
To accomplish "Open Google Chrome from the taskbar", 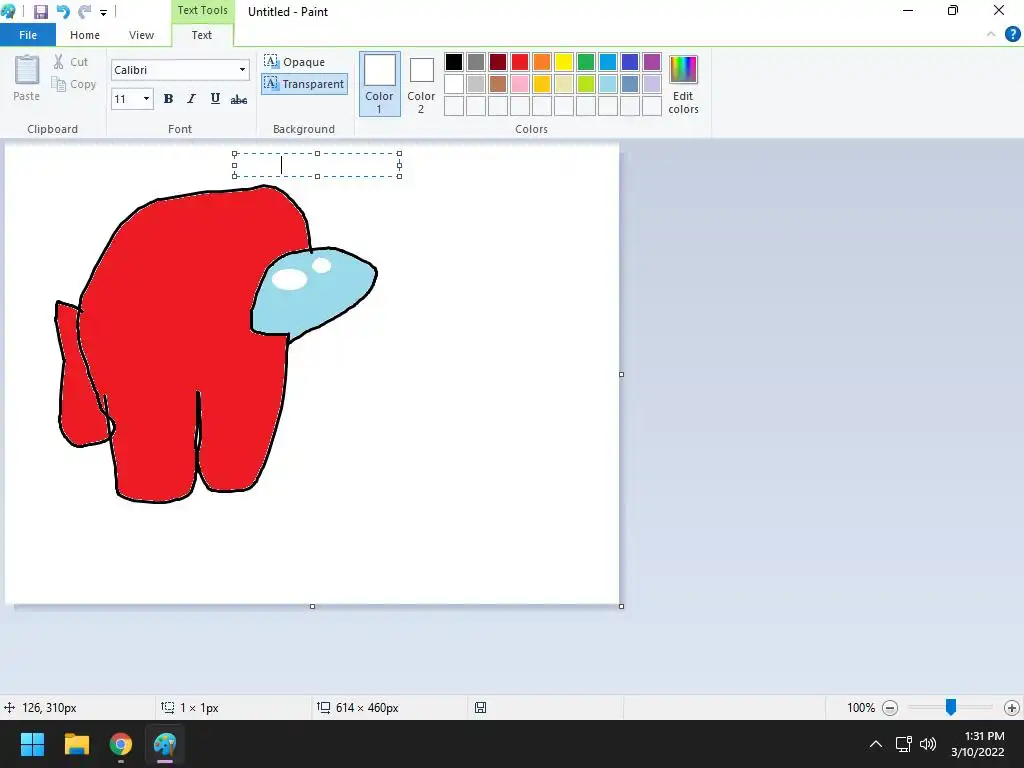I will click(121, 744).
